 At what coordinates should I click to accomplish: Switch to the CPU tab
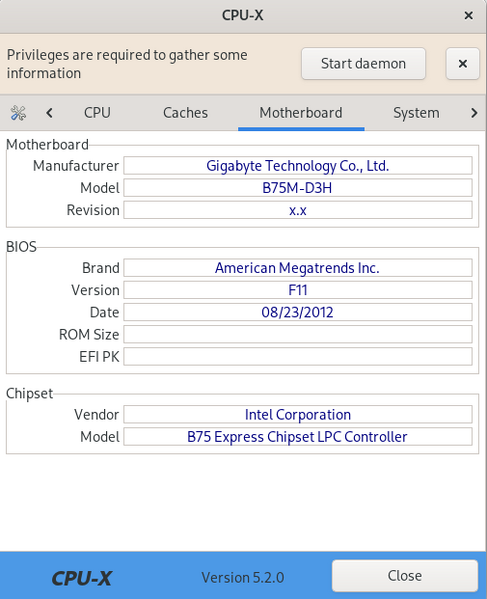(97, 113)
